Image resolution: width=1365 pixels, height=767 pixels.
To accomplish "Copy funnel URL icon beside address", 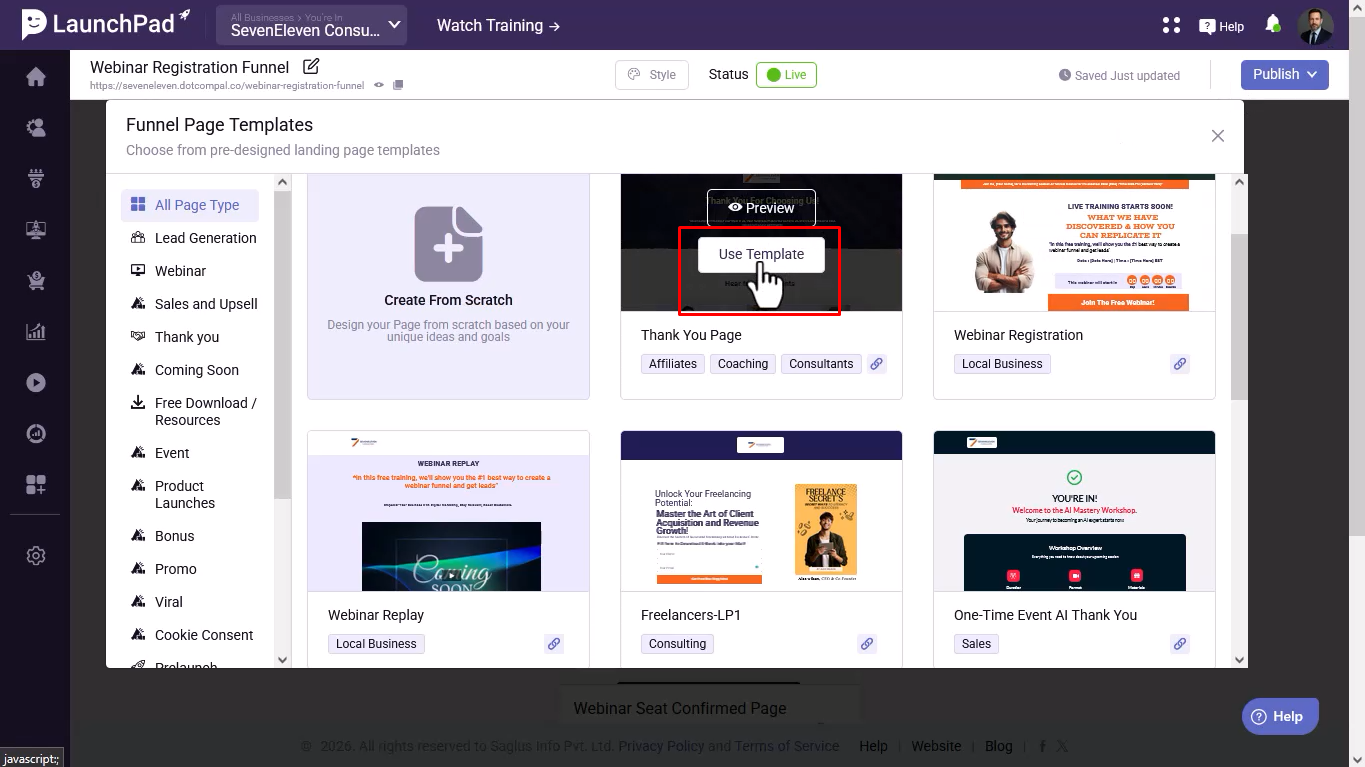I will coord(398,85).
